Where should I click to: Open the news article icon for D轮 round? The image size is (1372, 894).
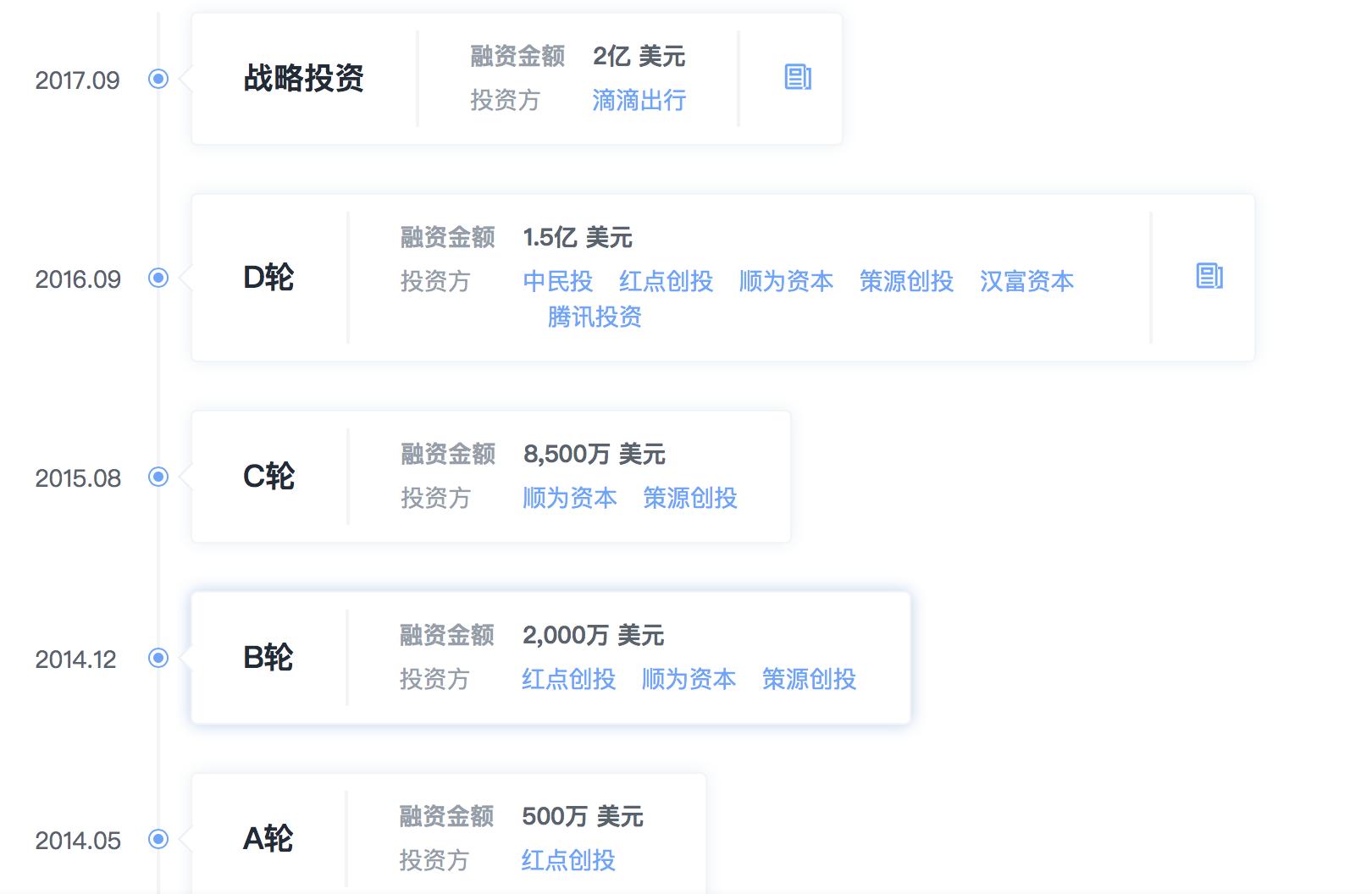(1209, 276)
